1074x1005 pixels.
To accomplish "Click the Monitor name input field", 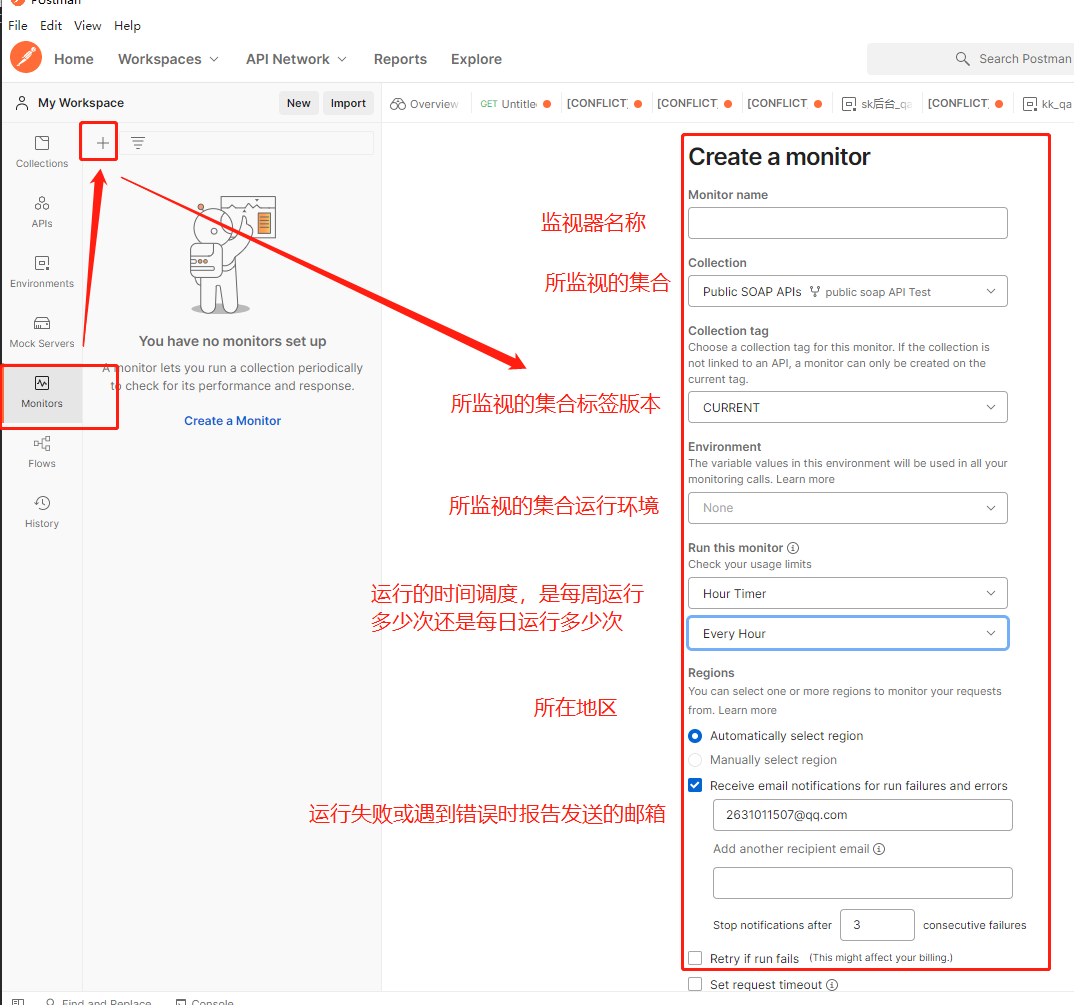I will pos(847,223).
